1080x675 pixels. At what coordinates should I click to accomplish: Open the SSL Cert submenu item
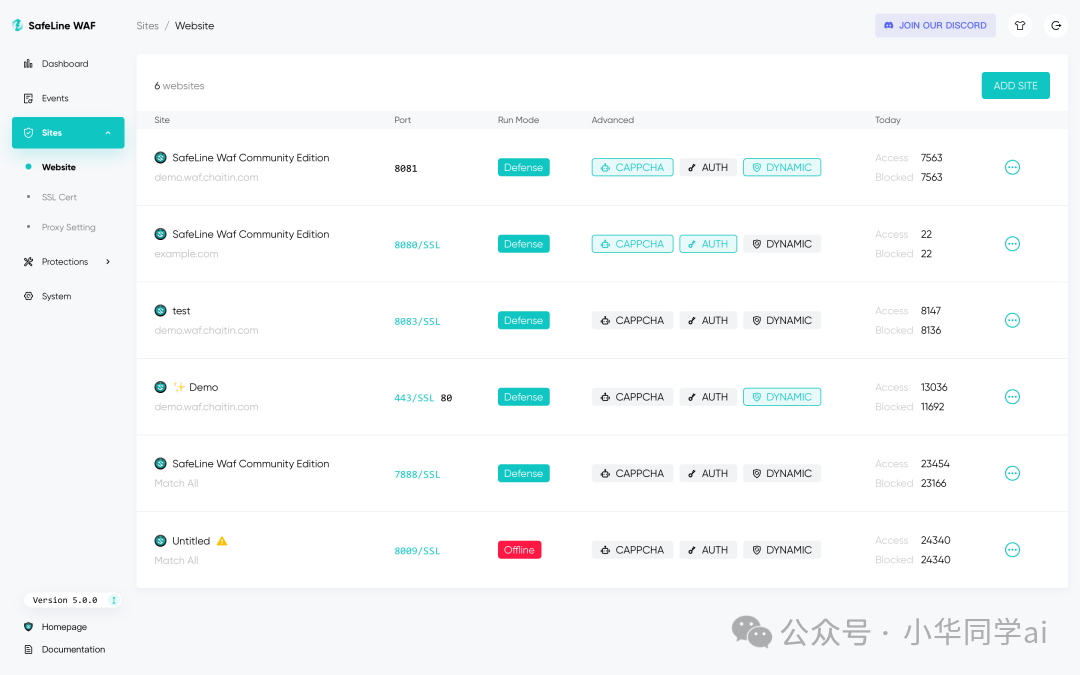(59, 197)
